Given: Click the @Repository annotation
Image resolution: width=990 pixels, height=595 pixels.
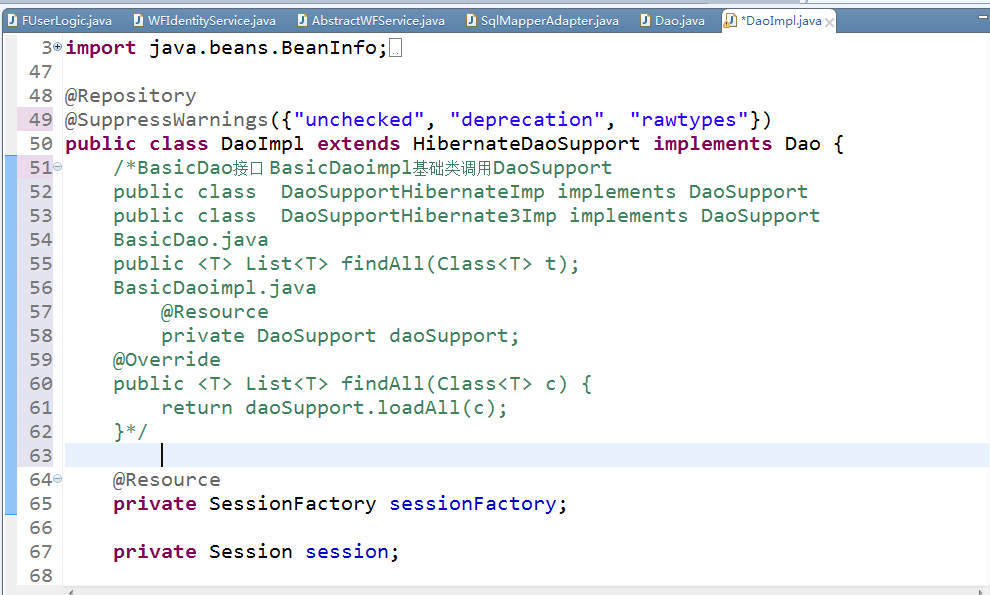Looking at the screenshot, I should tap(131, 96).
